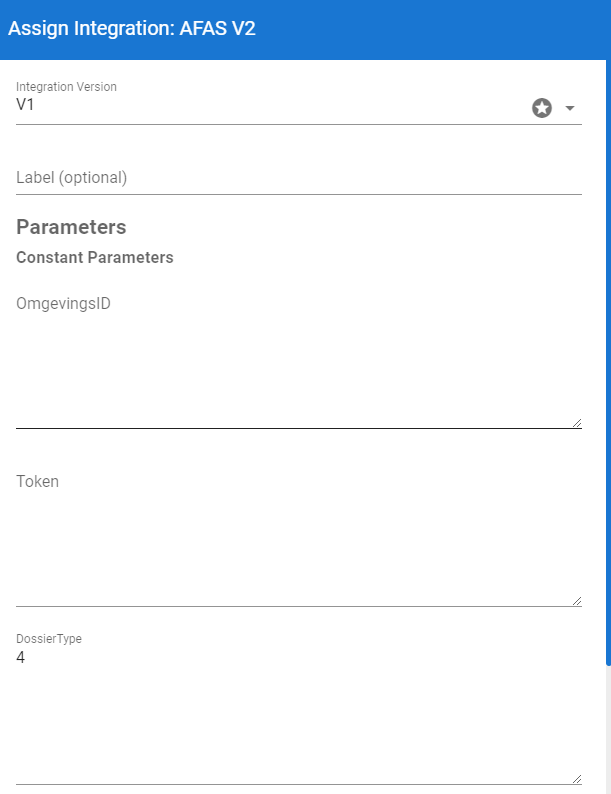The image size is (611, 794).
Task: Click the vertical scrollbar thumb
Action: pyautogui.click(x=607, y=360)
